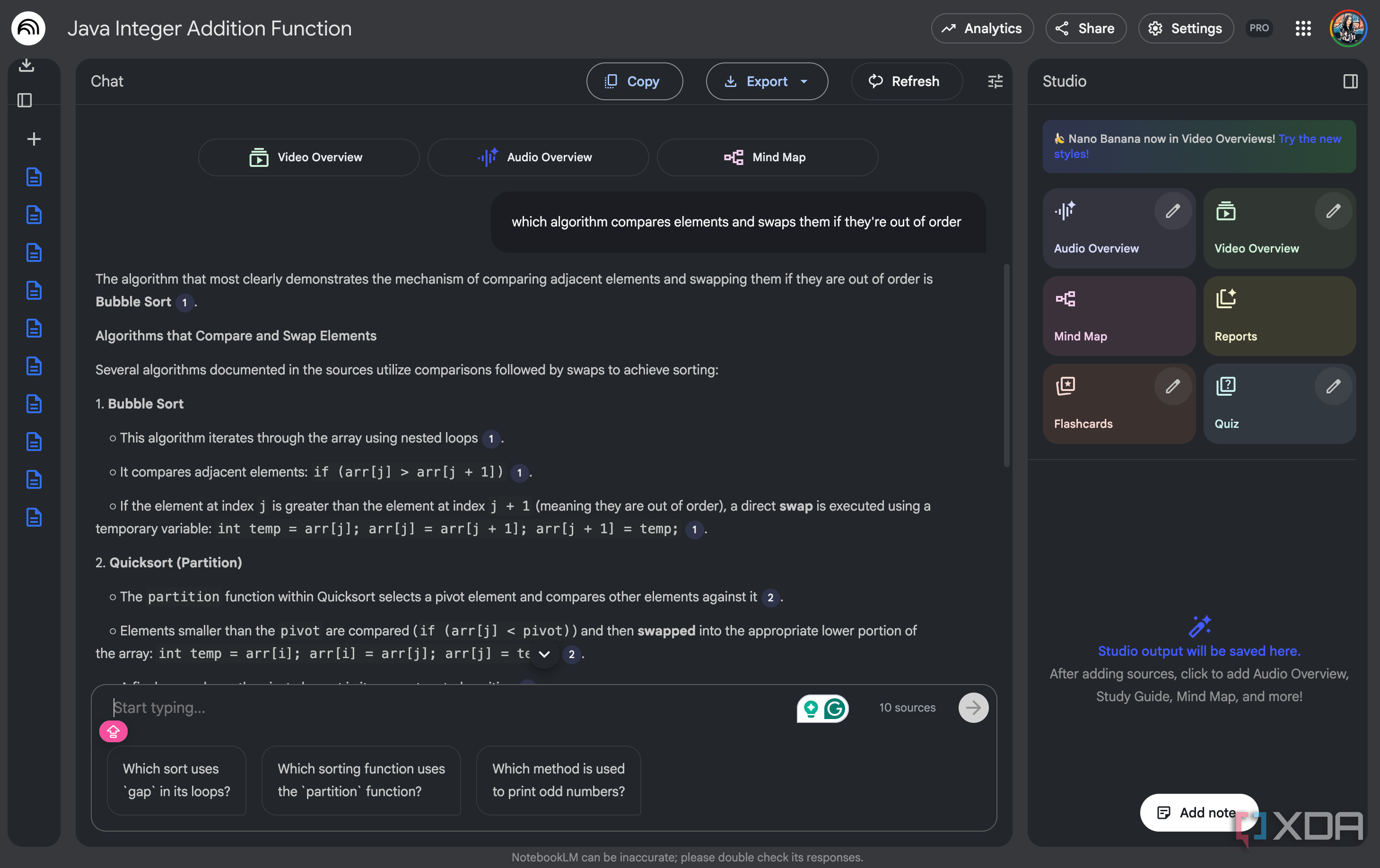
Task: Click the Add note button
Action: [x=1198, y=812]
